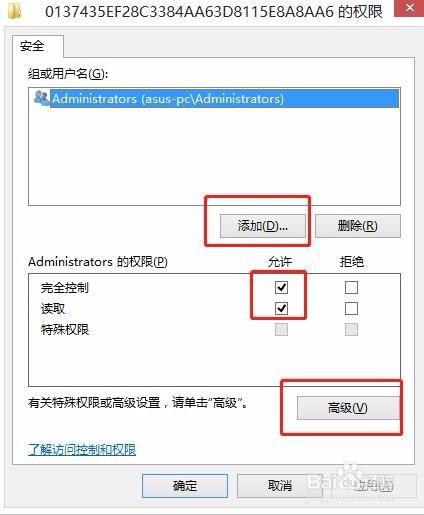Confirm with the 确定 button
The image size is (424, 515).
(x=185, y=486)
